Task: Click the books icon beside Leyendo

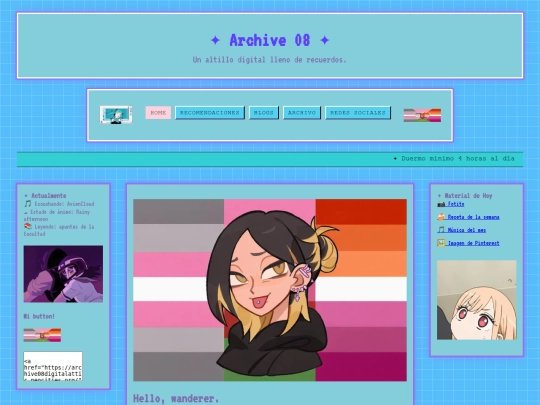Action: (28, 226)
